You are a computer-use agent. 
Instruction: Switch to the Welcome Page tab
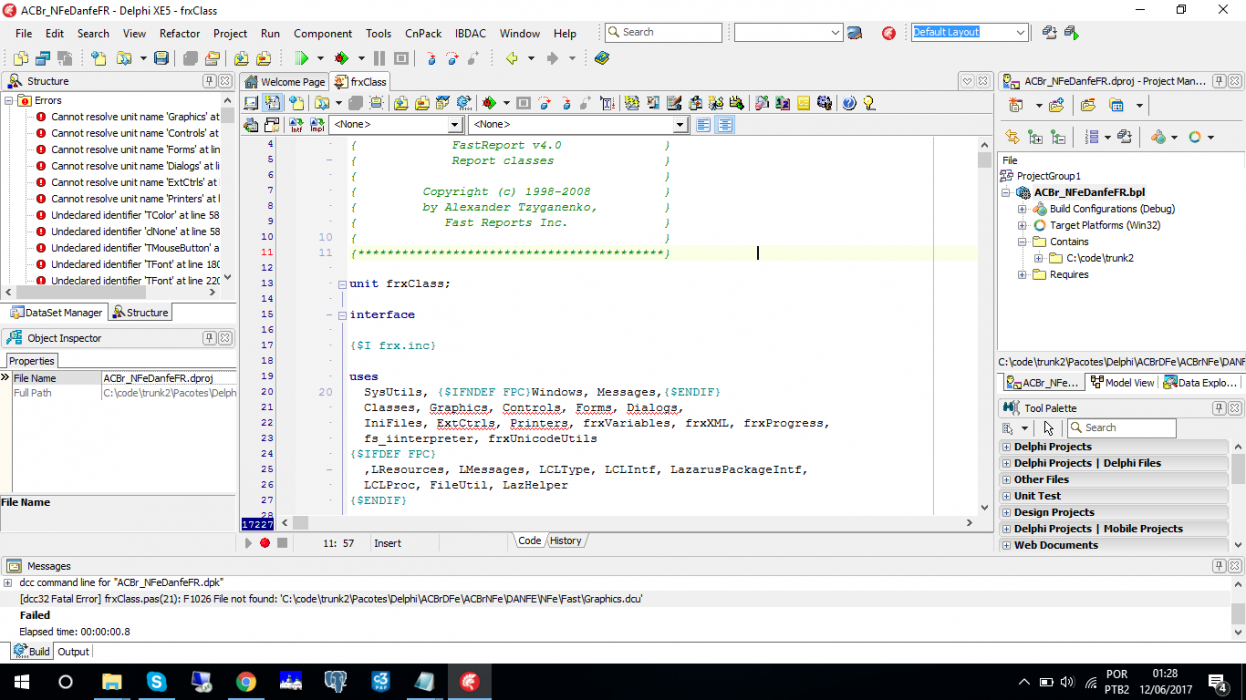tap(285, 82)
